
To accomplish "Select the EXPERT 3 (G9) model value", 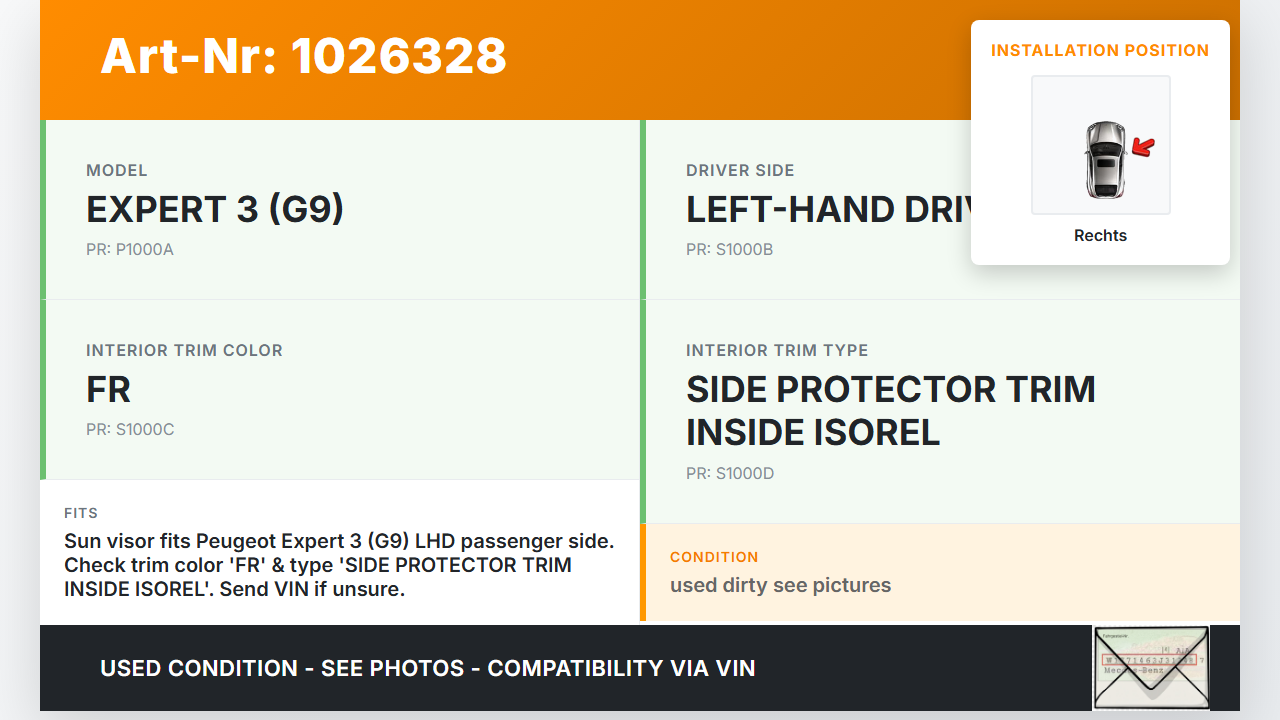I will 215,210.
